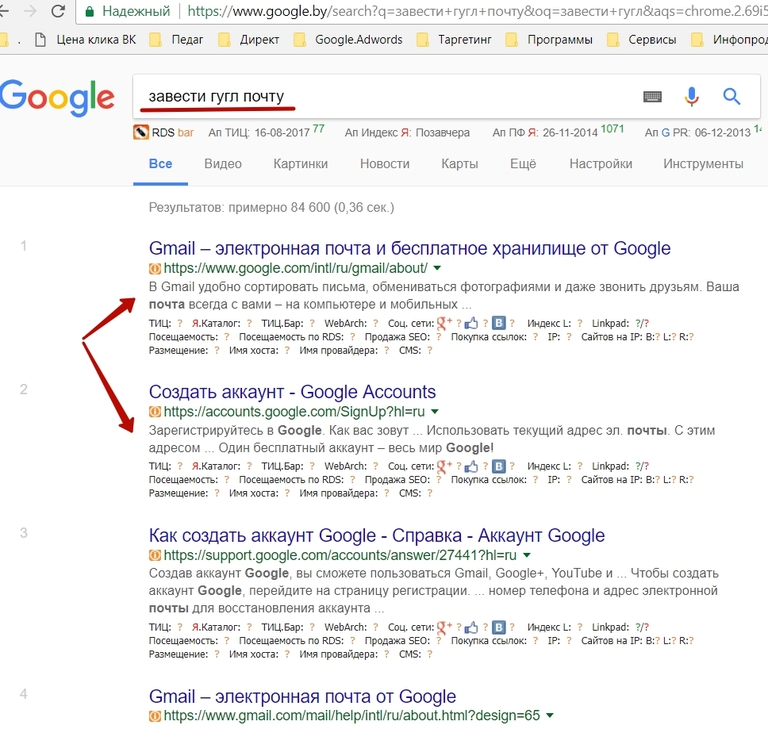Open the Ещё more options menu
Screen dimensions: 768x729
[x=523, y=164]
